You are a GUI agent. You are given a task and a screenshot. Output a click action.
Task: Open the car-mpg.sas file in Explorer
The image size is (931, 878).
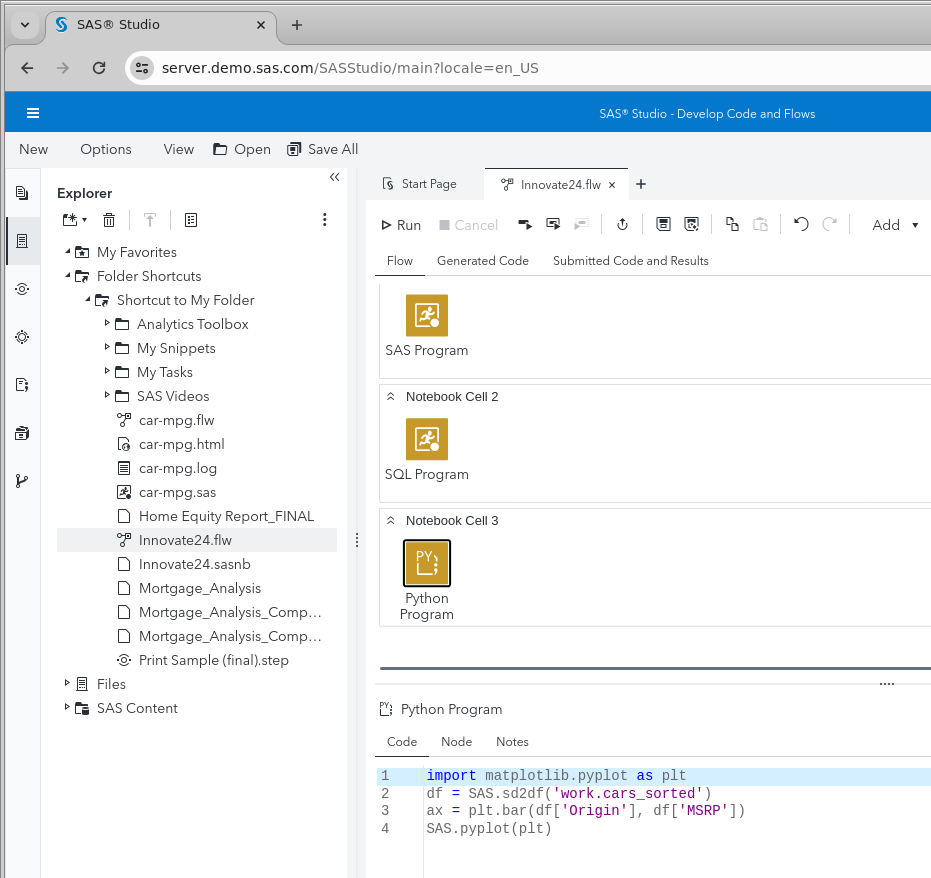tap(177, 492)
